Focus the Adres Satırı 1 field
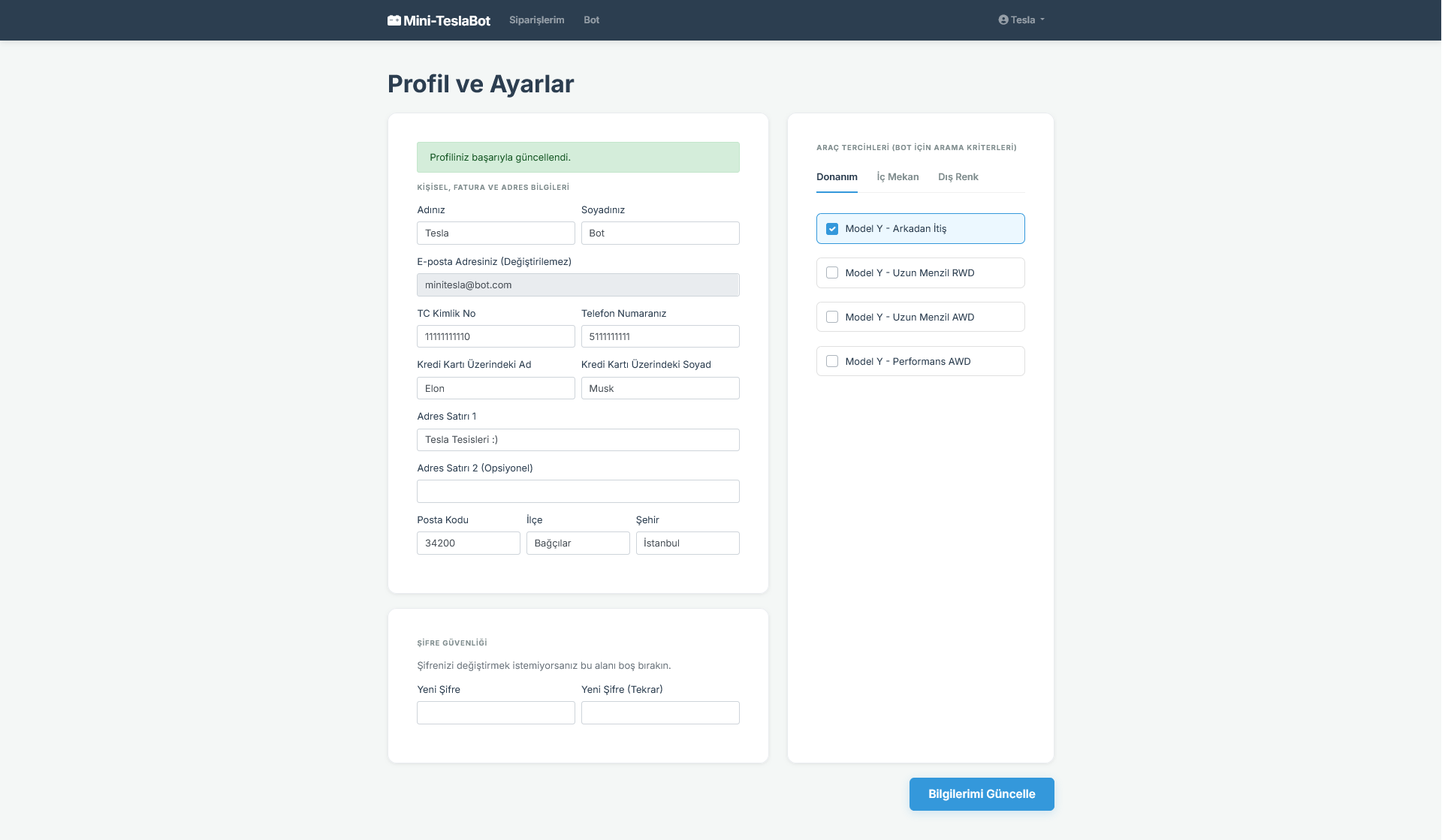The width and height of the screenshot is (1442, 840). tap(578, 440)
